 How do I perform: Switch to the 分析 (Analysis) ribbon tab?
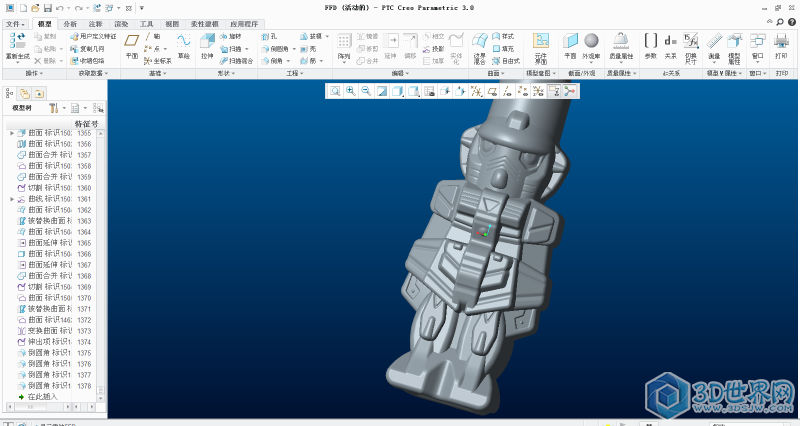[70, 24]
